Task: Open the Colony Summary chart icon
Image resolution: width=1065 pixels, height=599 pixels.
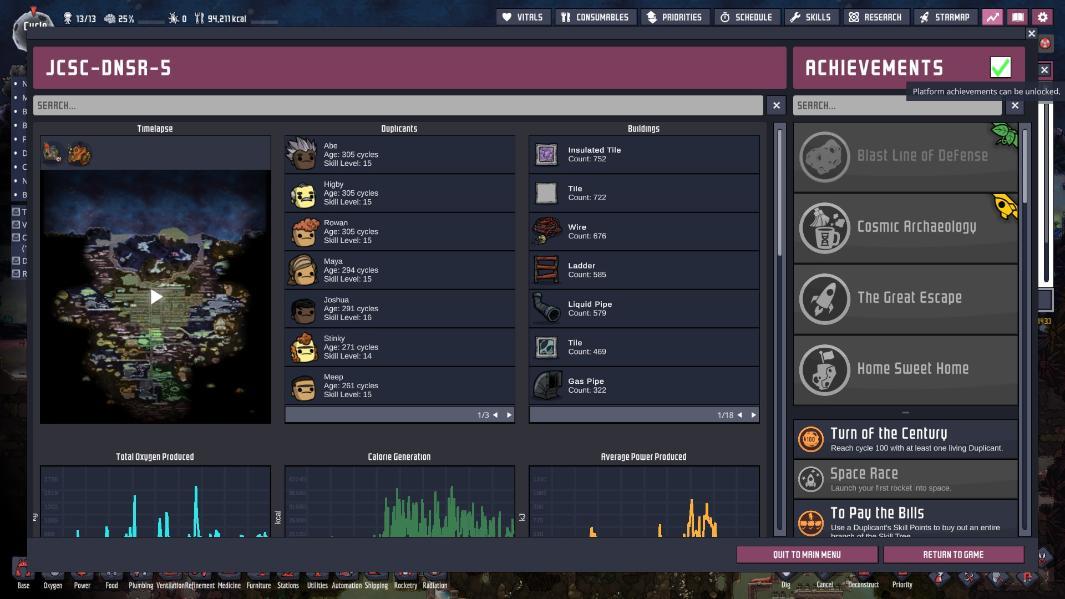Action: [992, 17]
